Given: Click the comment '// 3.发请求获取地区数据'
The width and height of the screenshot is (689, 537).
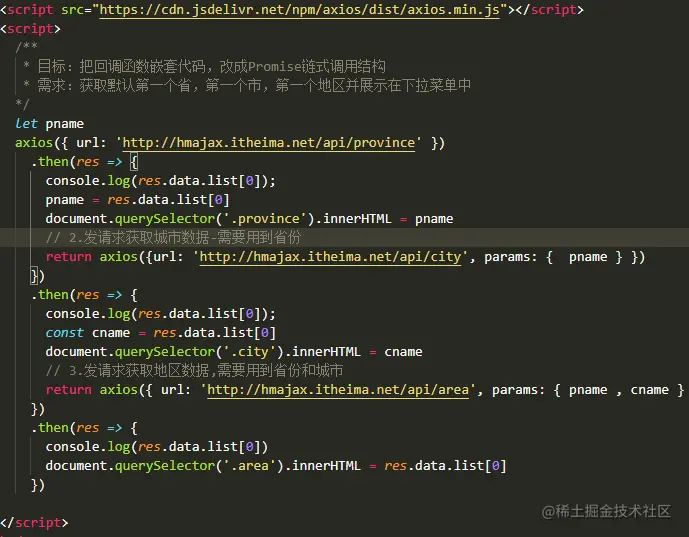Looking at the screenshot, I should click(x=194, y=371).
